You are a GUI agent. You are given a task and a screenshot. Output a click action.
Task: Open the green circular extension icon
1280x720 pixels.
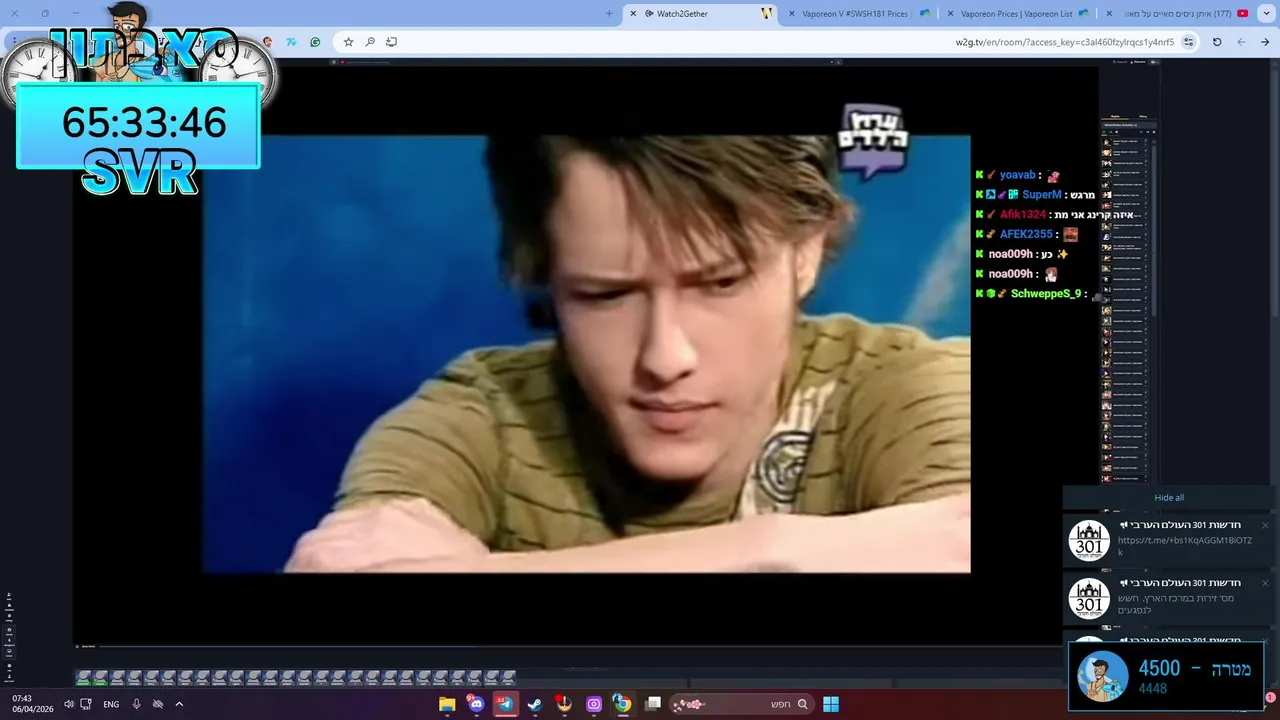pos(315,42)
